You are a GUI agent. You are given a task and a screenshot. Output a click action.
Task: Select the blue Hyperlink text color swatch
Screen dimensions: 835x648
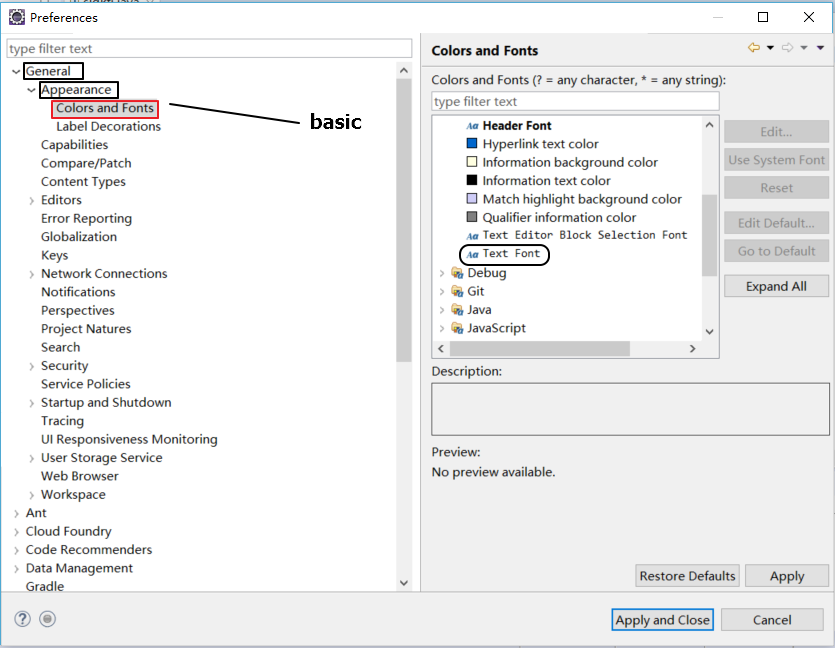[x=472, y=144]
